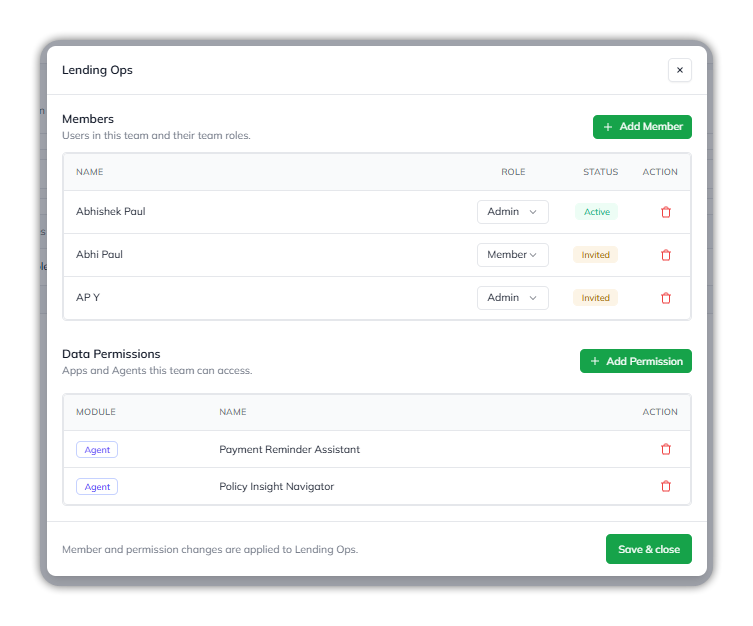Change Abhi Paul's Member role dropdown

[512, 255]
